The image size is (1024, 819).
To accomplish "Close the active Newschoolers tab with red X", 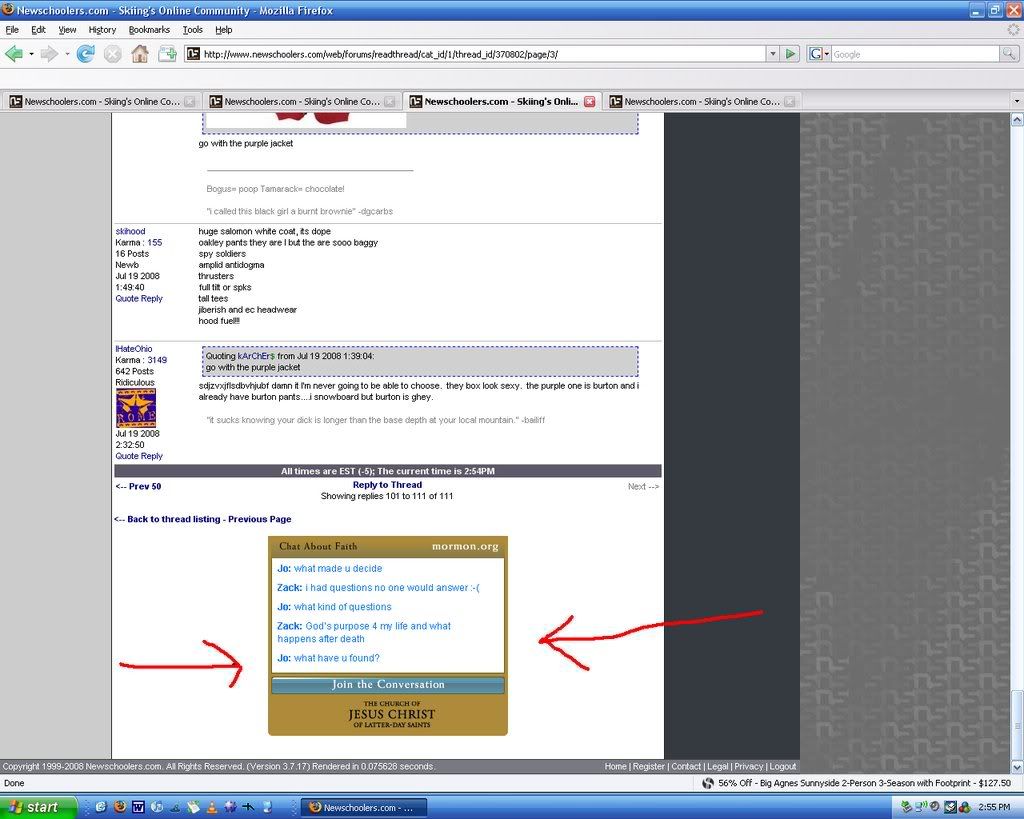I will (589, 101).
